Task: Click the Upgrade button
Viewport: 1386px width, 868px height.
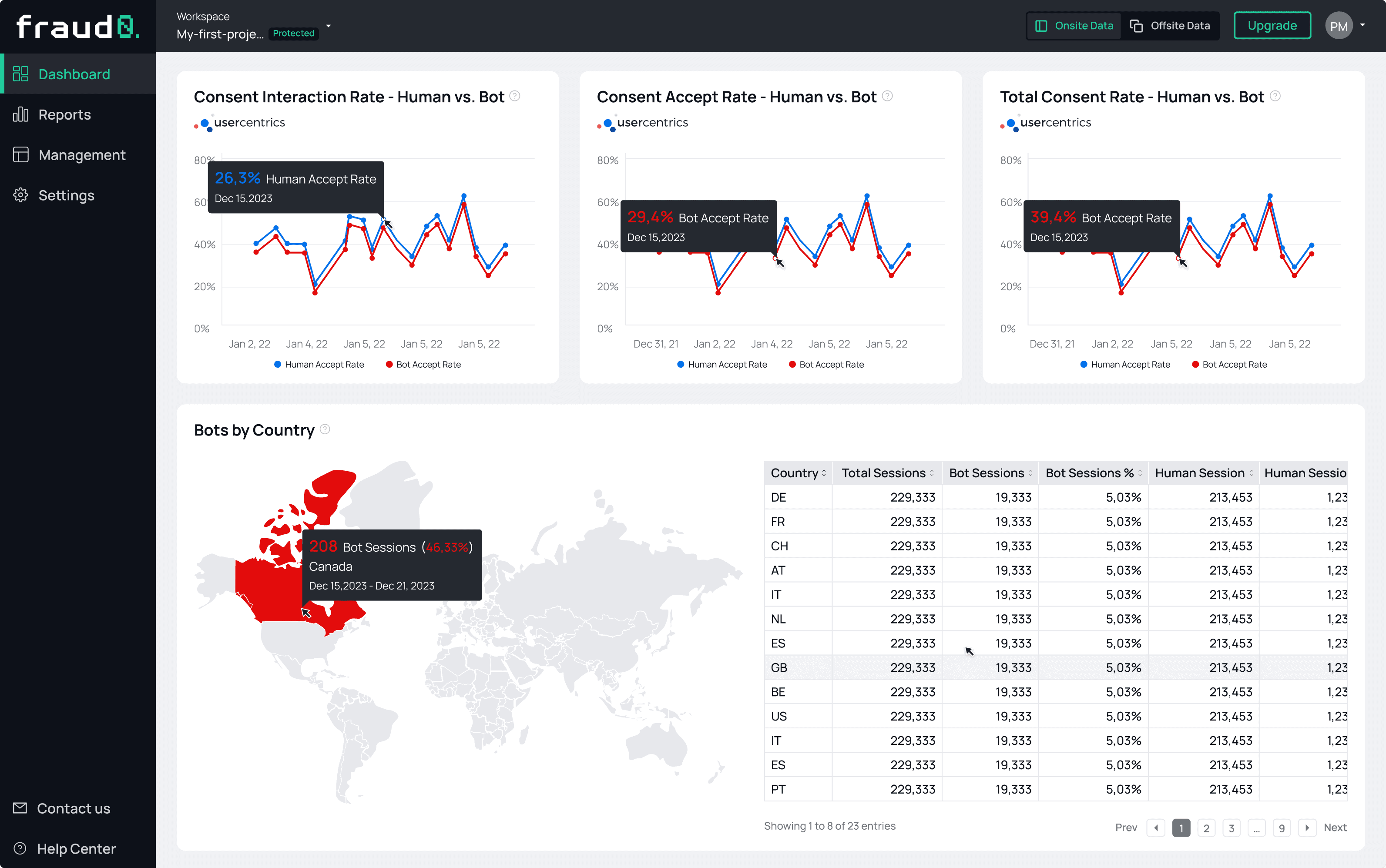Action: point(1272,26)
